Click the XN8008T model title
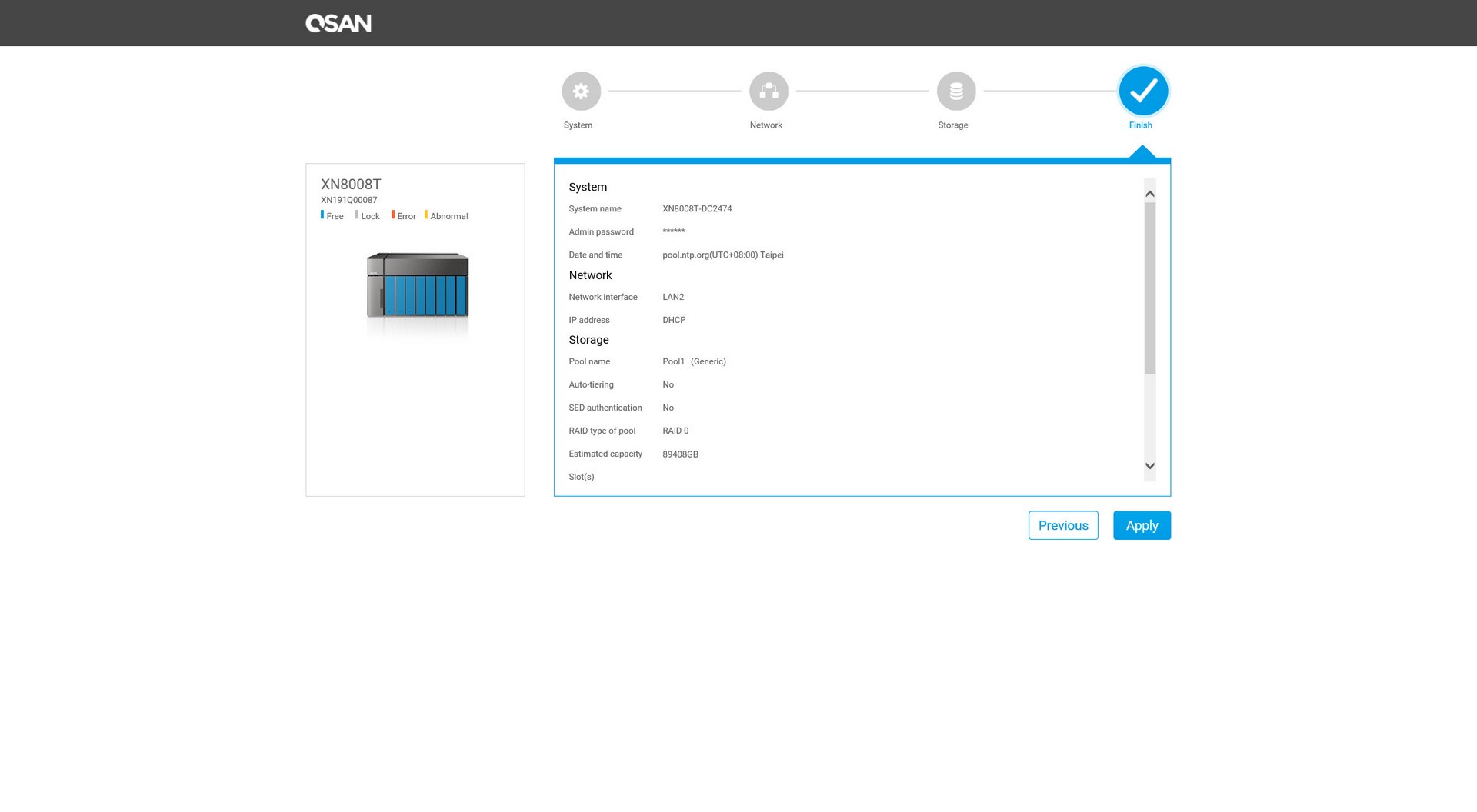 pyautogui.click(x=351, y=184)
